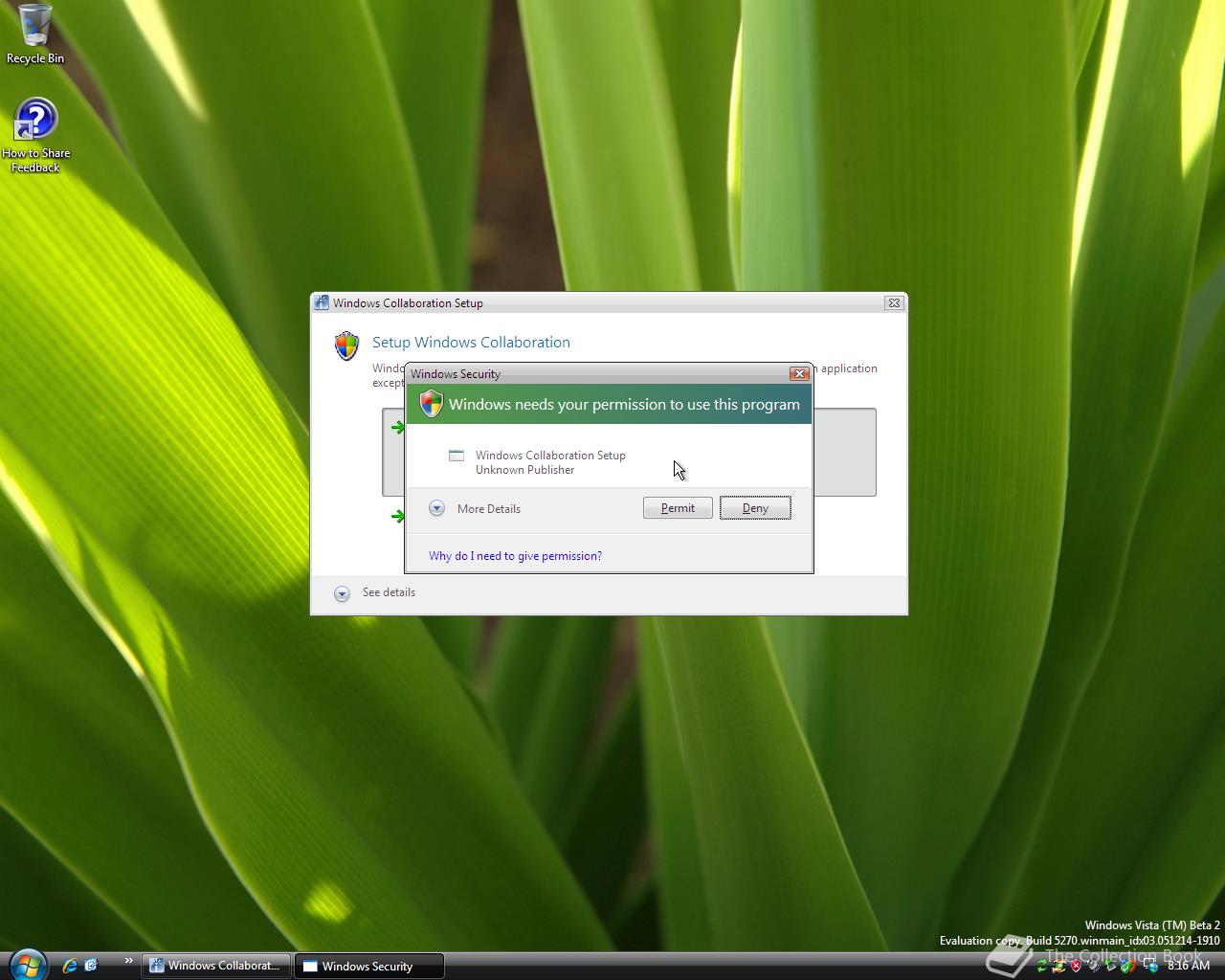
Task: Close the Windows Security dialog
Action: point(799,373)
